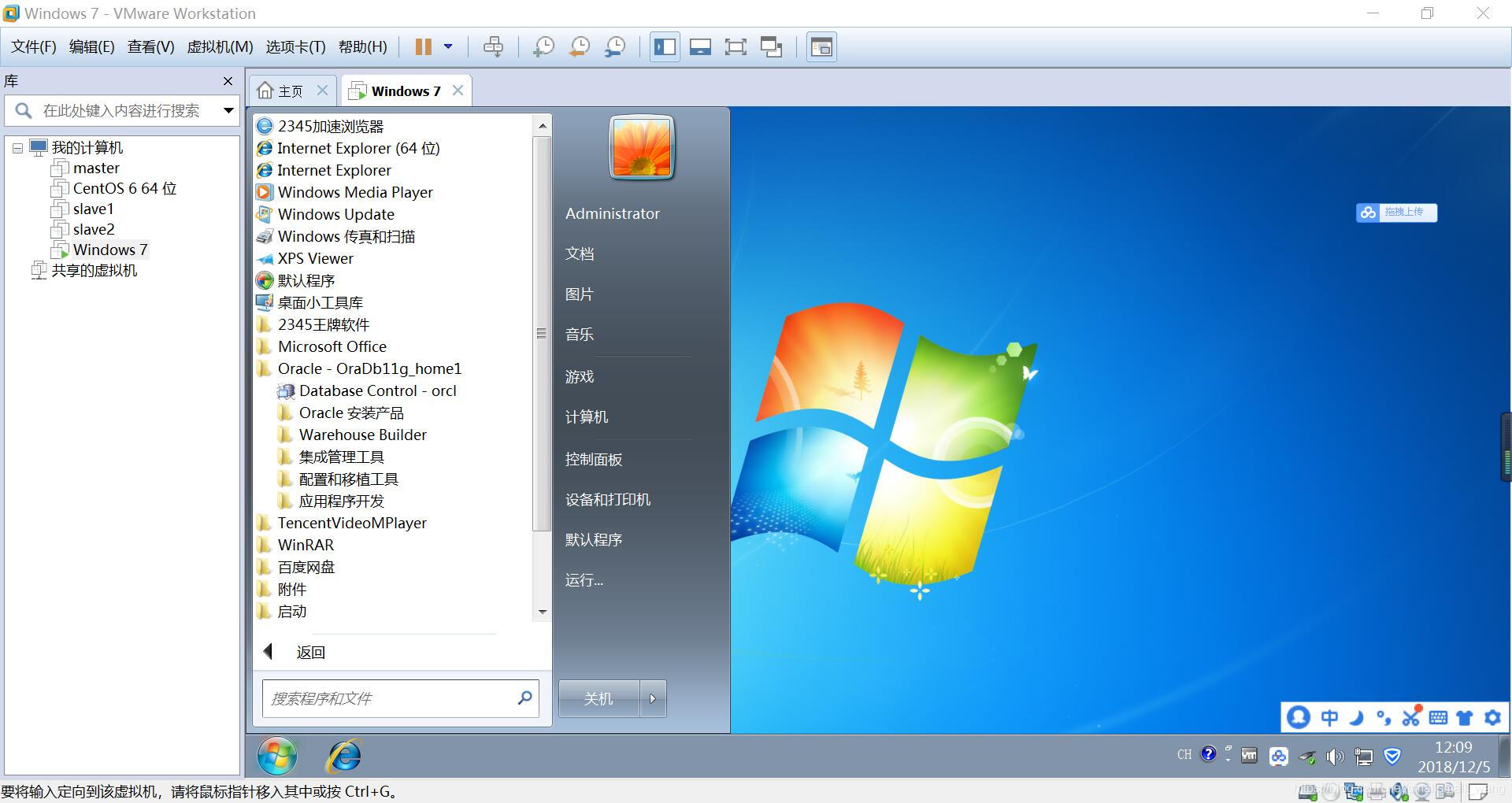1512x803 pixels.
Task: Open the snapshot manager with wrench icon
Action: point(615,47)
